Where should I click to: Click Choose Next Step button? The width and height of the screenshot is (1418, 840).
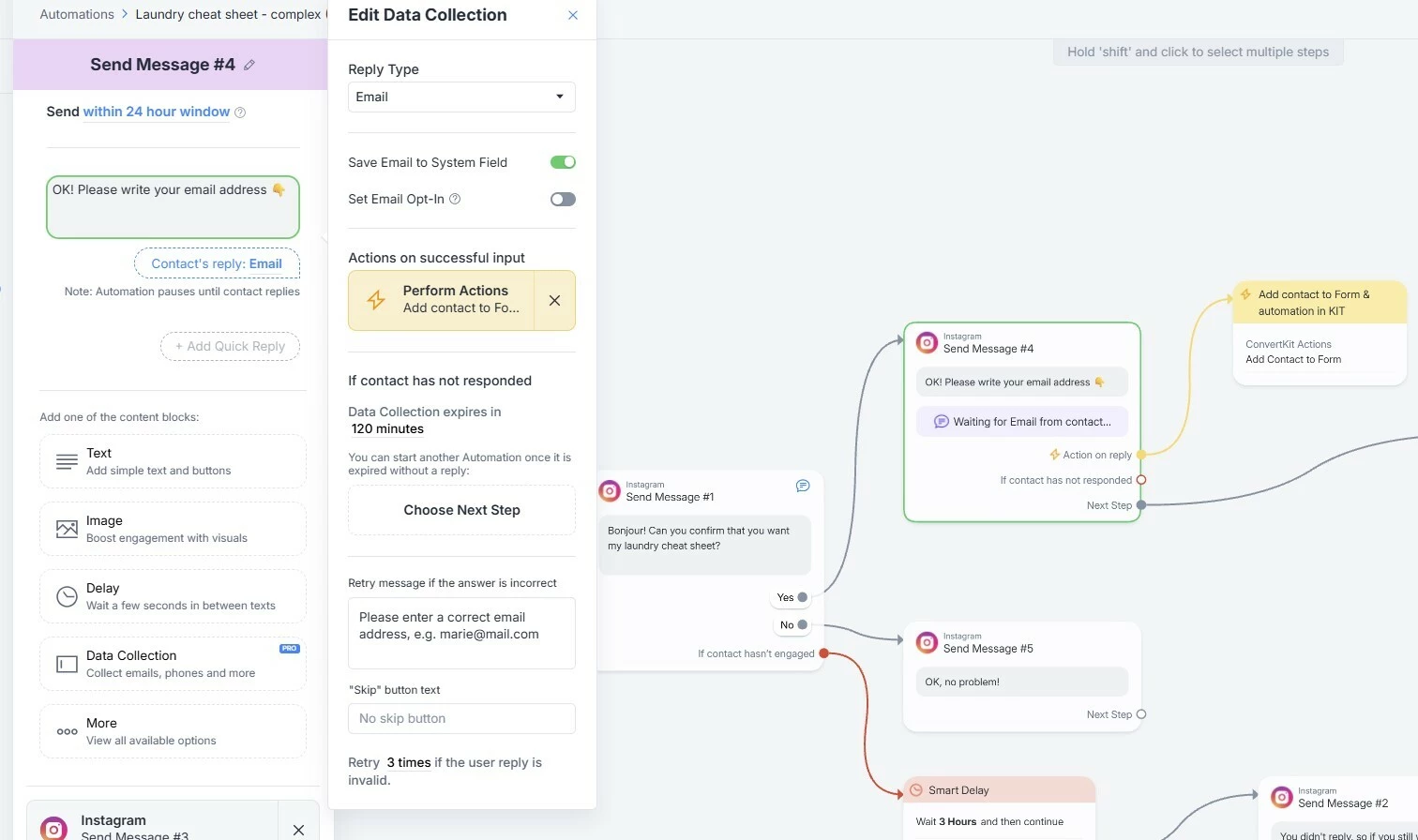coord(461,510)
